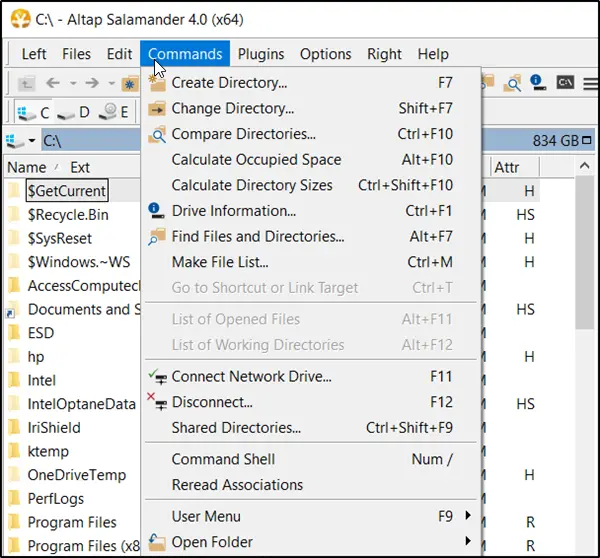Open back history dropdown arrow

click(x=73, y=83)
